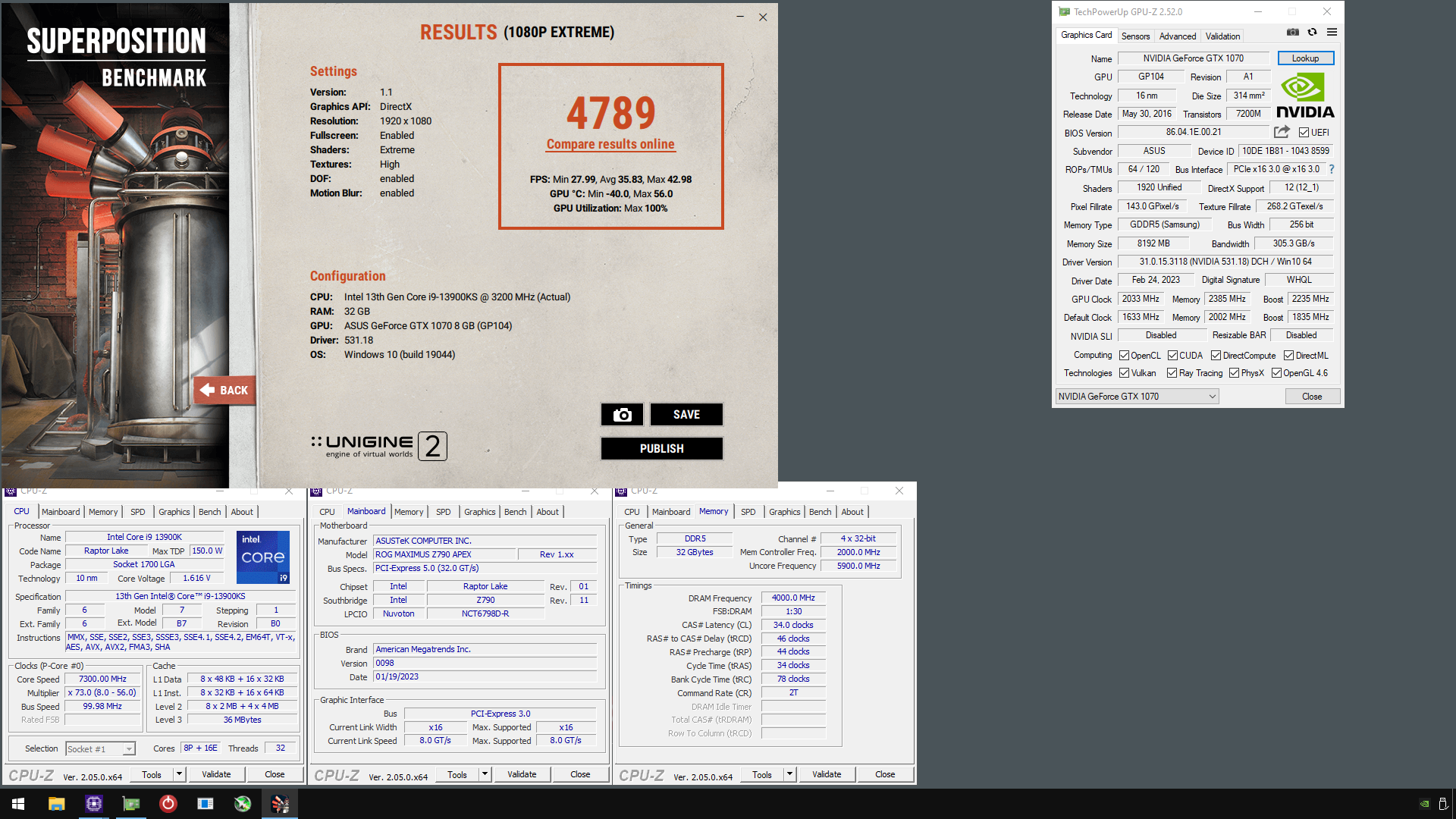Switch to the Sensors tab in GPU-Z
Screen dimensions: 1456x819
1135,36
